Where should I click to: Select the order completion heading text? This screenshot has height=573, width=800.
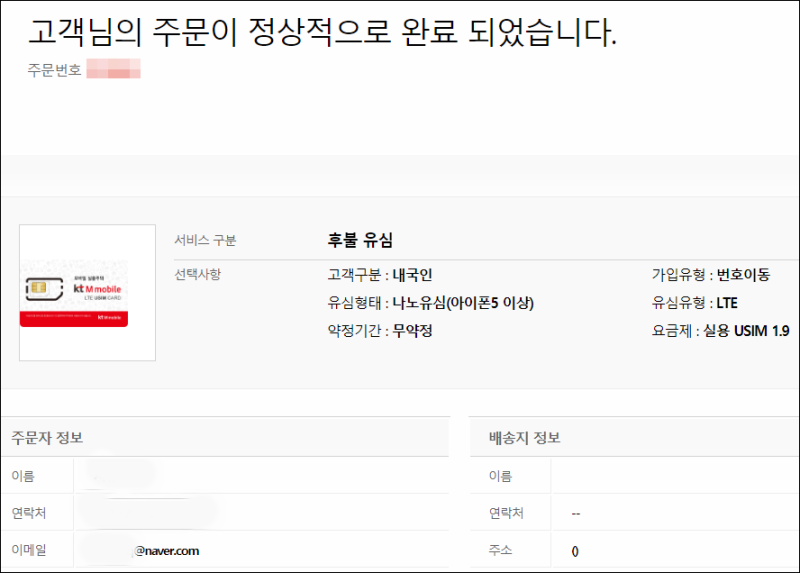click(322, 32)
